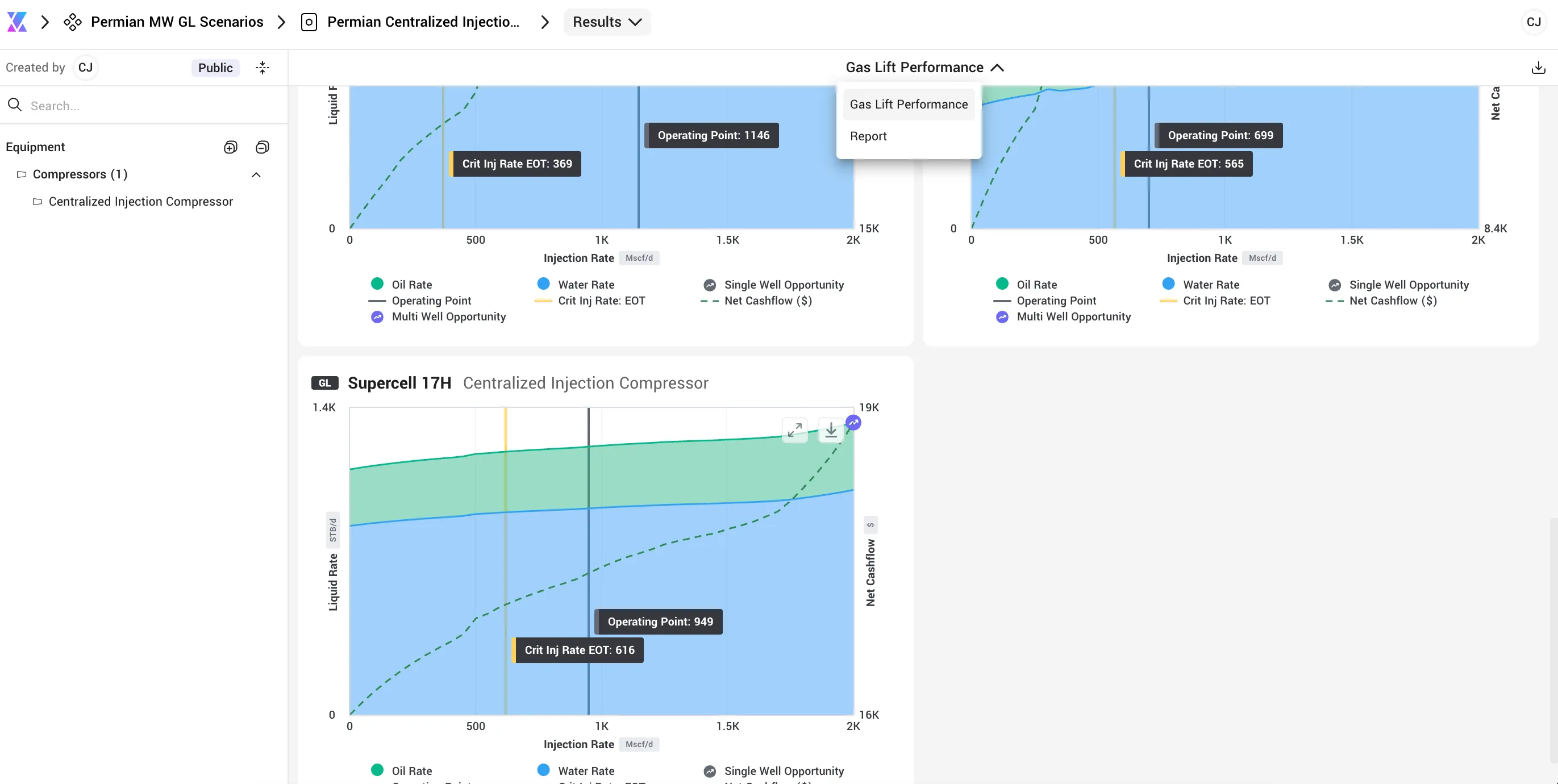
Task: Click the CJ creator avatar in sidebar
Action: [85, 67]
